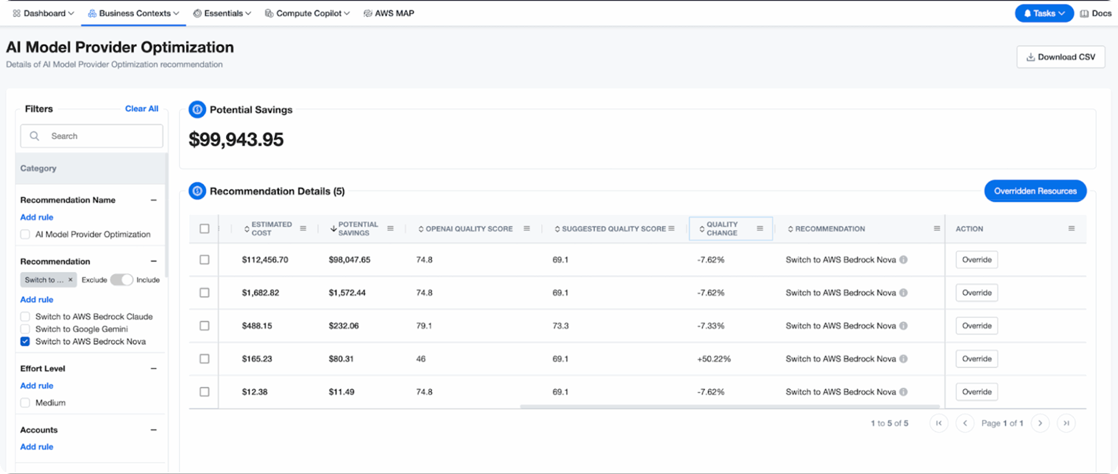1118x474 pixels.
Task: Select the $488.15 row checkbox
Action: [x=205, y=326]
